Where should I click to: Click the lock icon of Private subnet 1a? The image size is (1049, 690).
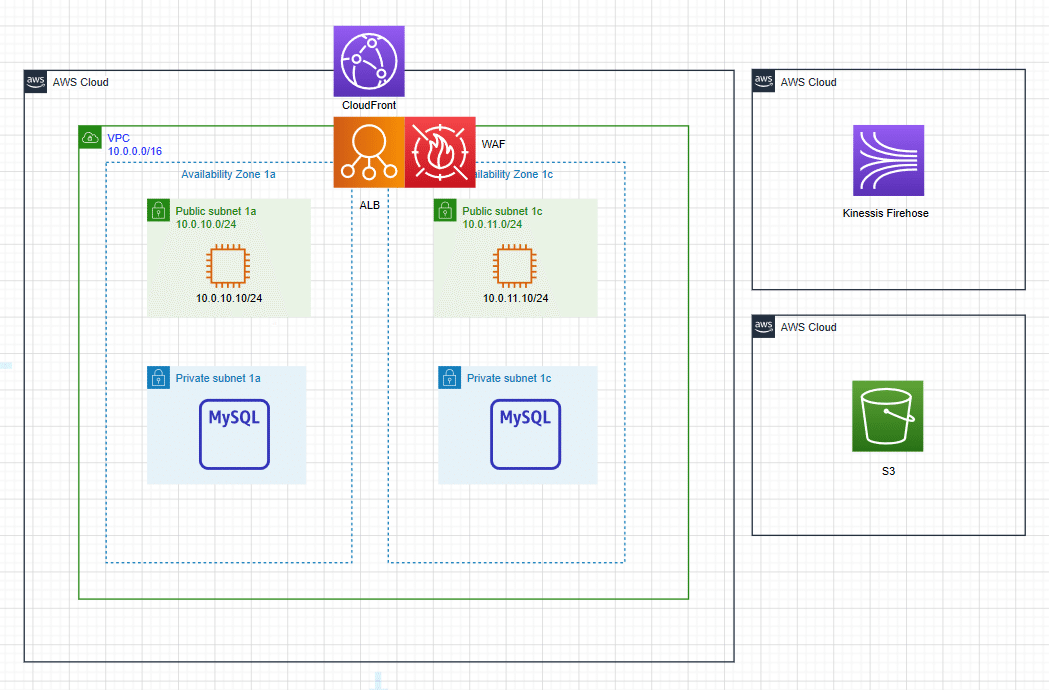[x=159, y=377]
